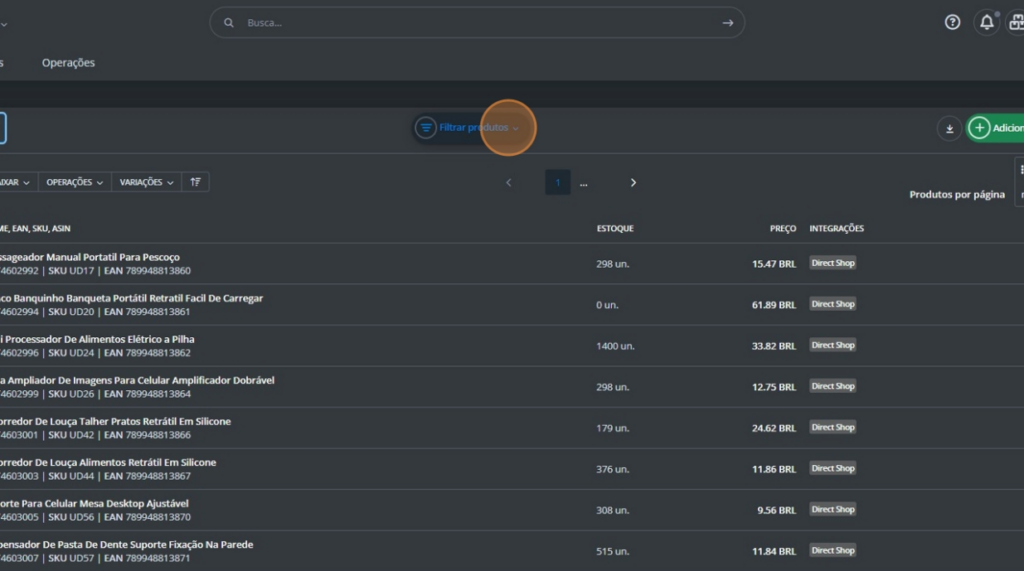Click into the Busca search field
The image size is (1024, 571).
click(480, 23)
